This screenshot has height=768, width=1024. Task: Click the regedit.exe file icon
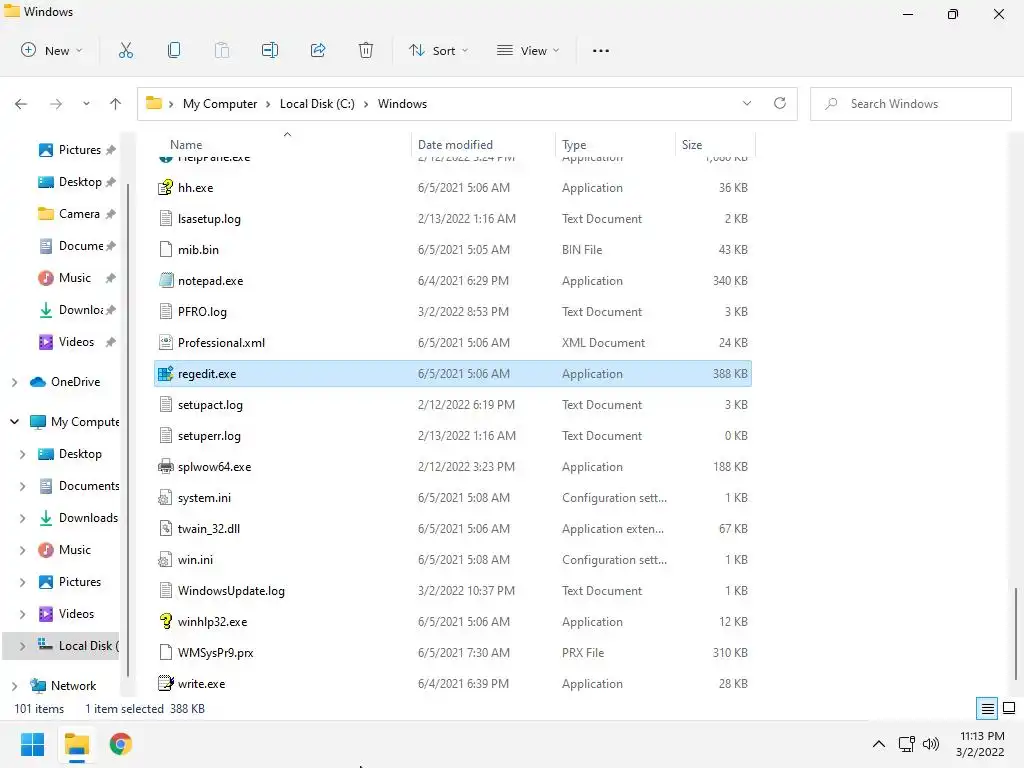point(166,374)
